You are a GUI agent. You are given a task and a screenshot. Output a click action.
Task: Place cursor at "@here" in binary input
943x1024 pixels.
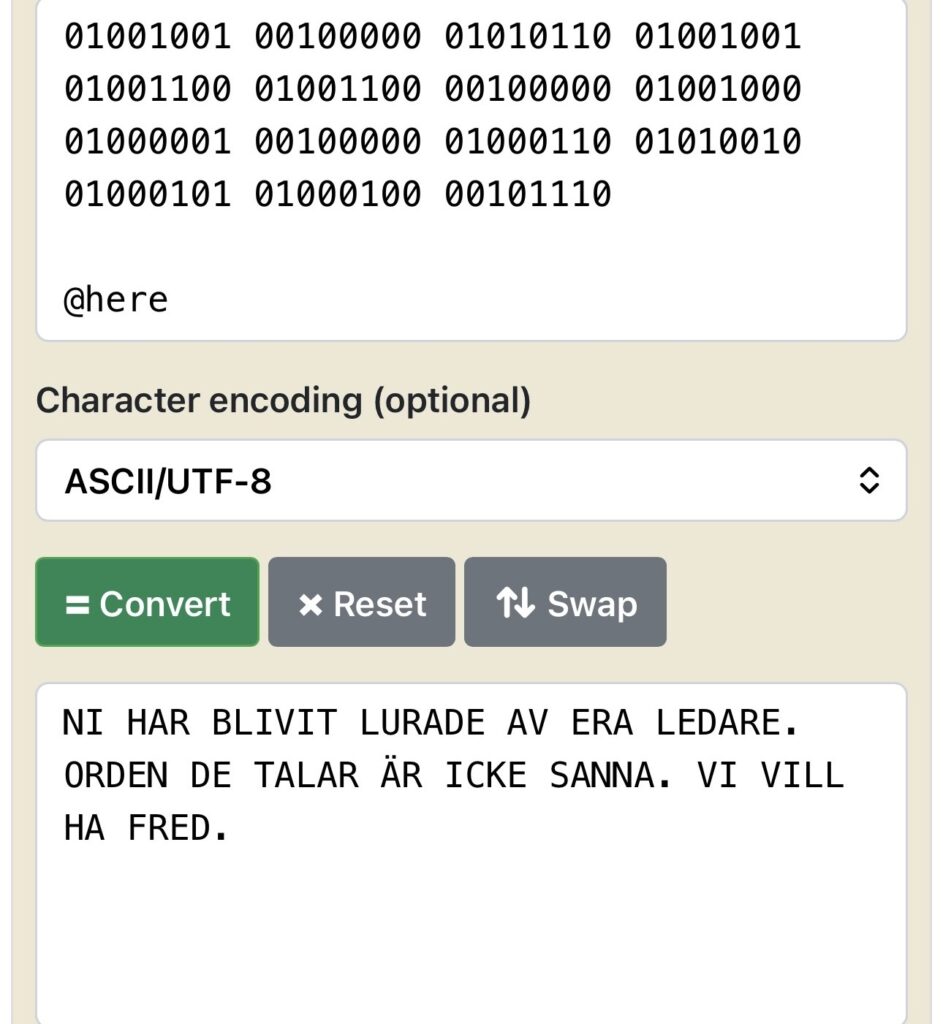116,299
